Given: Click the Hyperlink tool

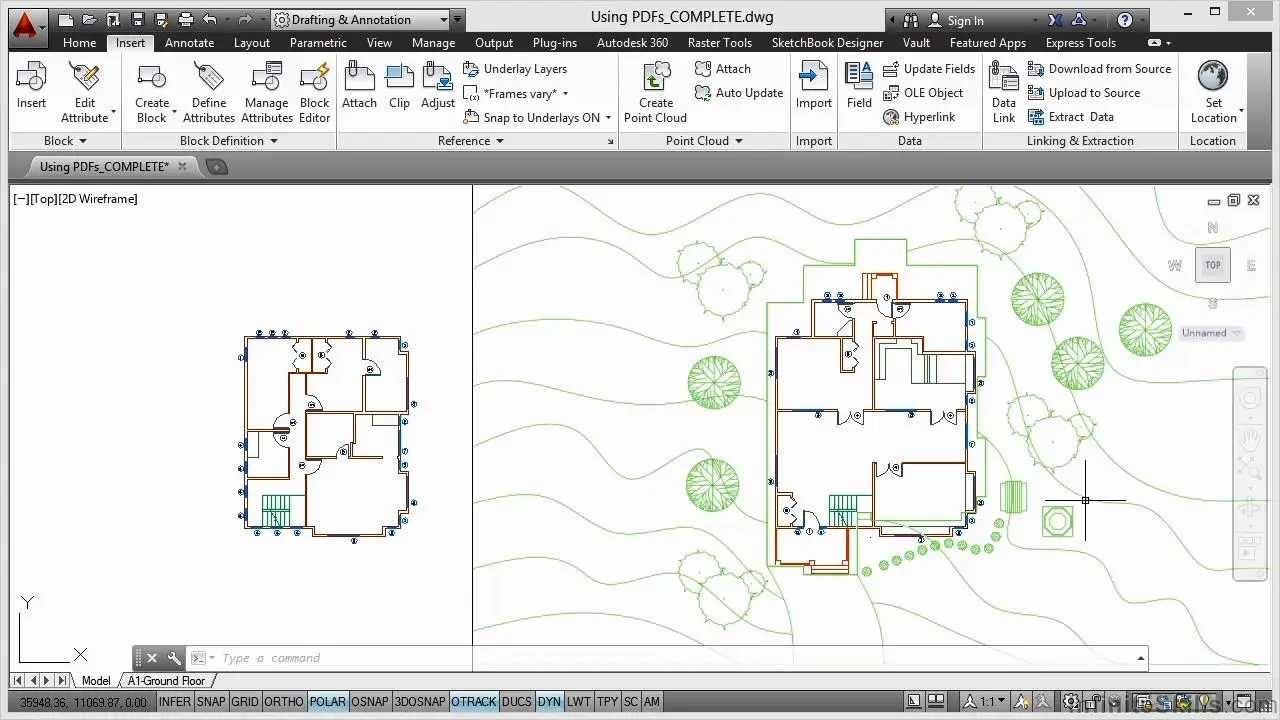Looking at the screenshot, I should pyautogui.click(x=919, y=117).
